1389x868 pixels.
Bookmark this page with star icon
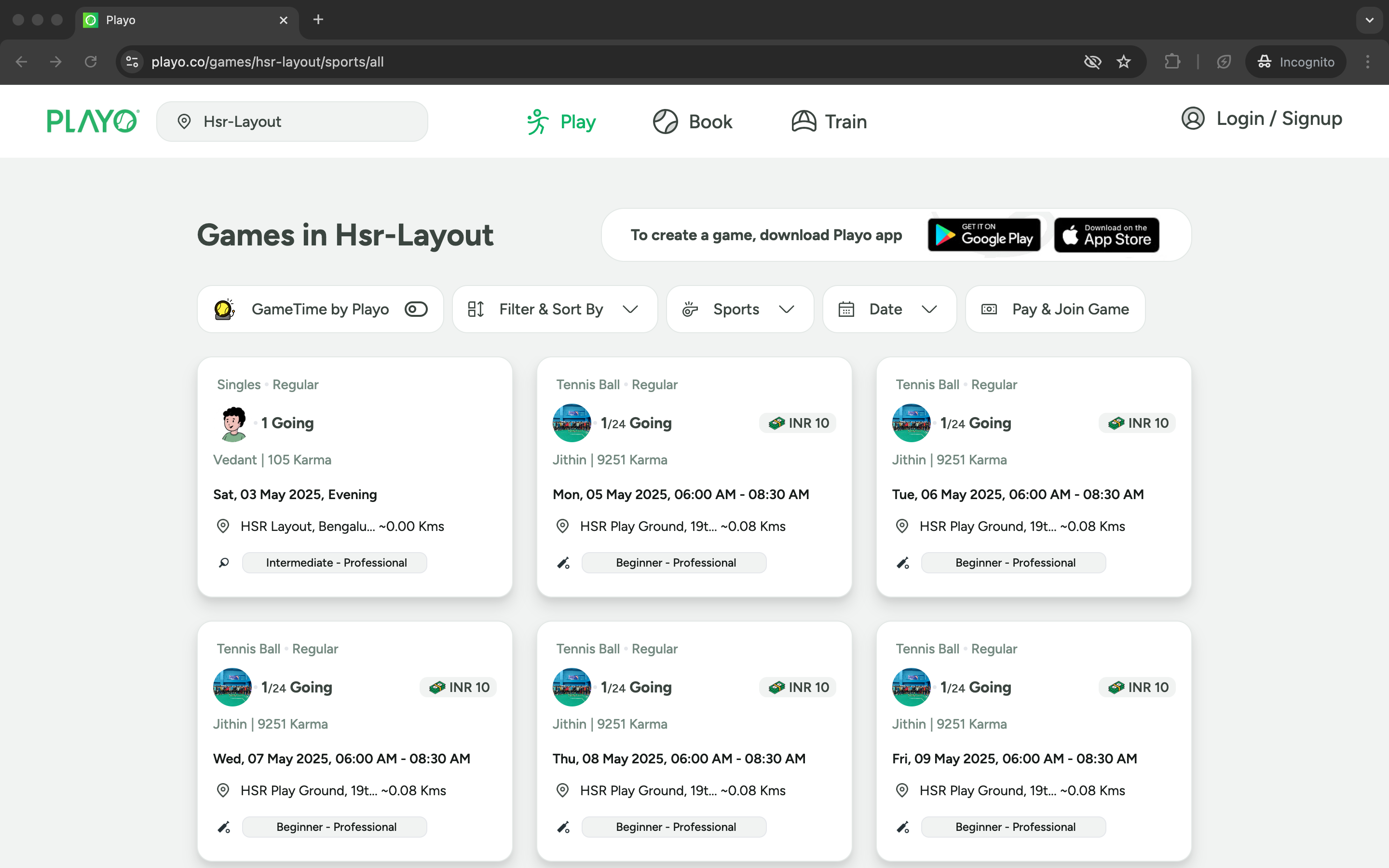point(1123,61)
